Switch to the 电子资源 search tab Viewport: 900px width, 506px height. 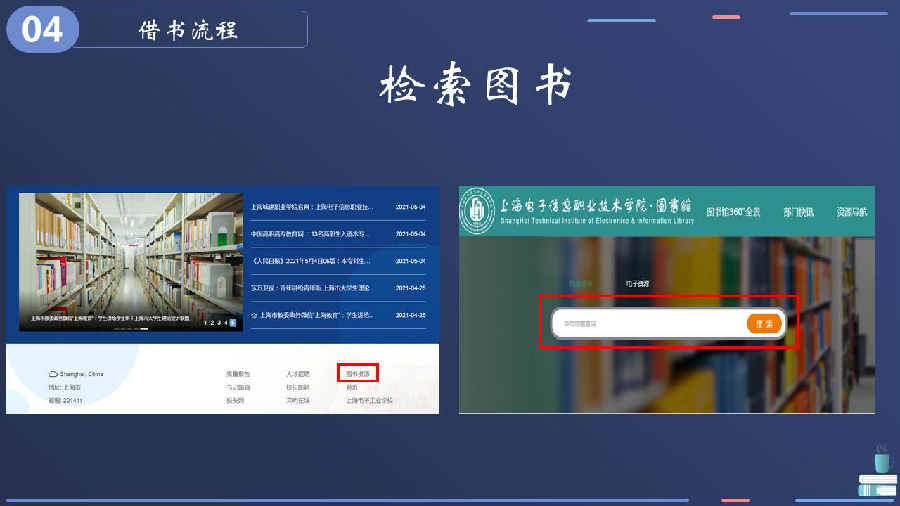(x=637, y=284)
